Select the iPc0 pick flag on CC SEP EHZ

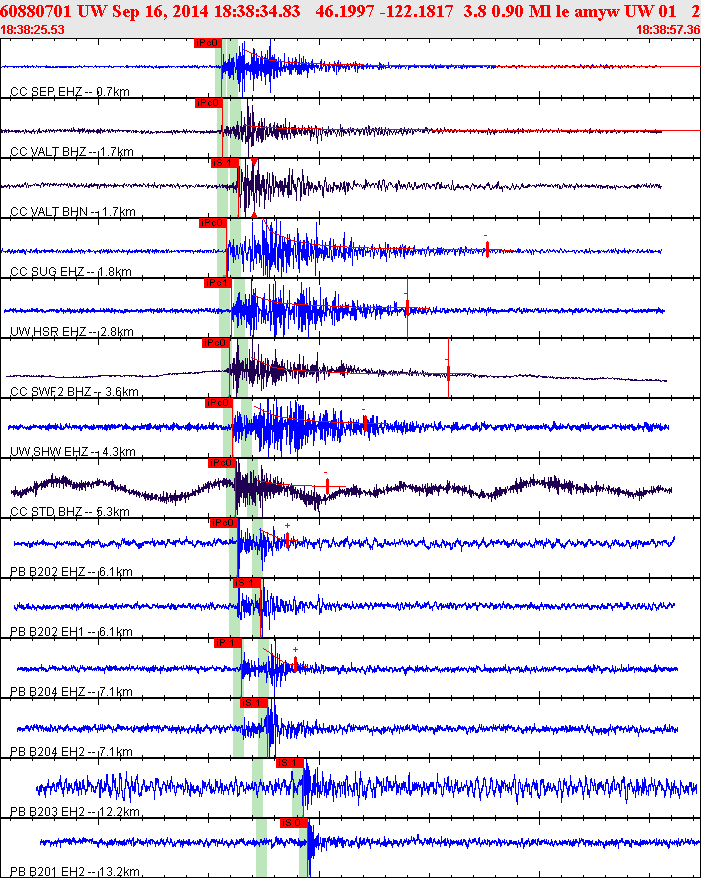(208, 43)
